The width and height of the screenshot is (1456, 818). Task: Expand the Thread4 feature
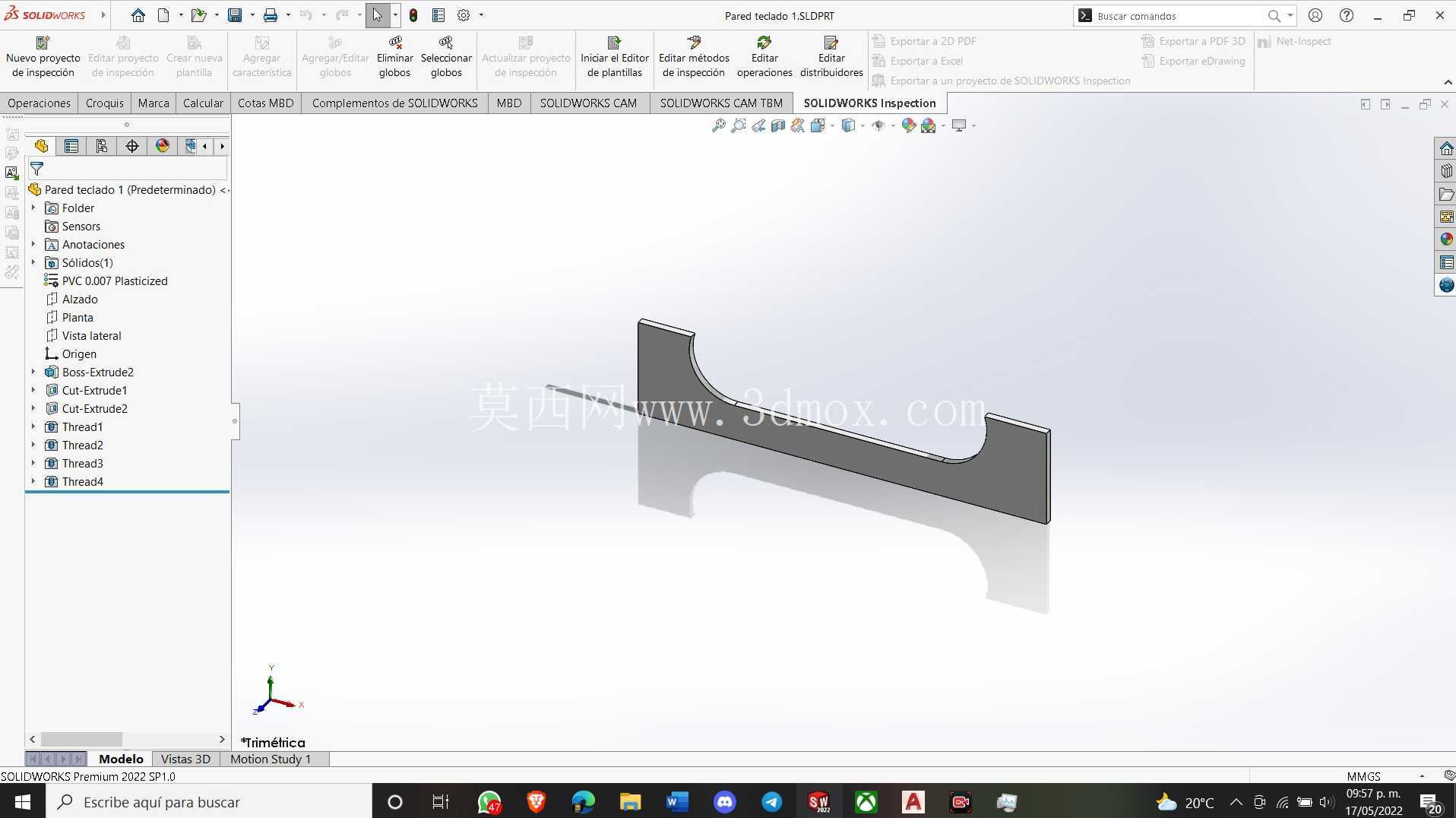point(33,481)
